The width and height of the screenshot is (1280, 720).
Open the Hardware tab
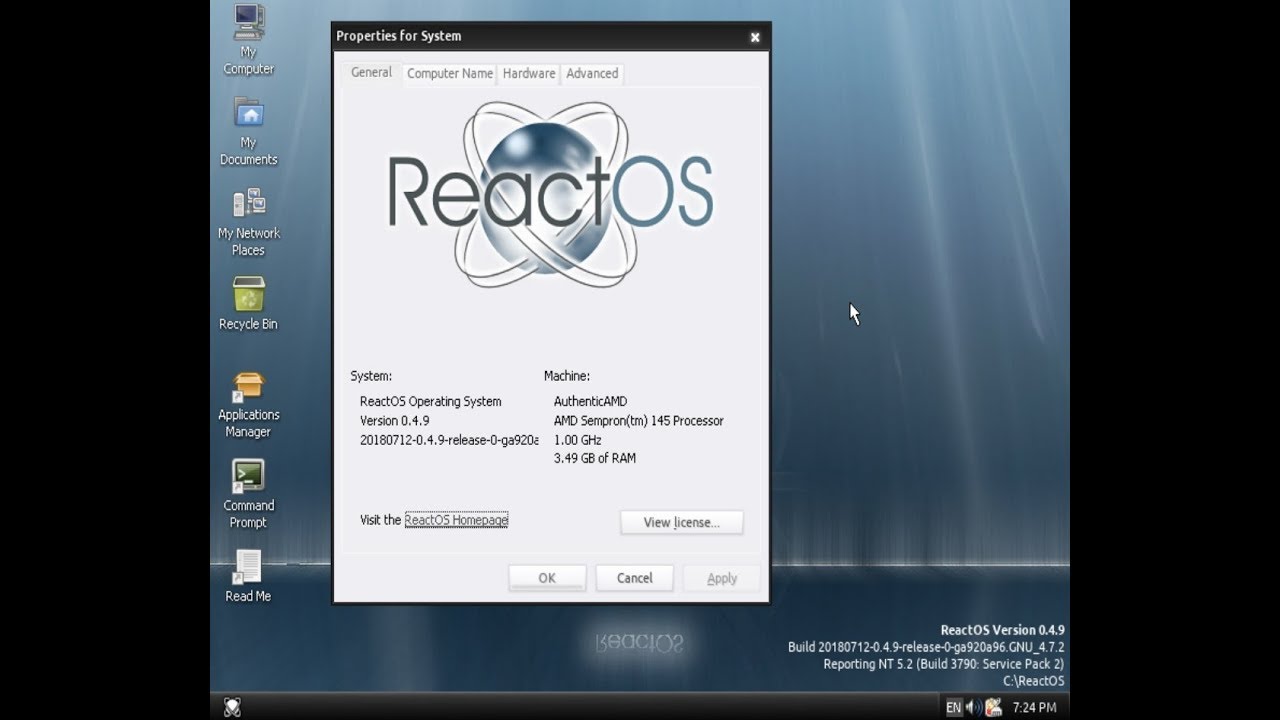pyautogui.click(x=529, y=74)
